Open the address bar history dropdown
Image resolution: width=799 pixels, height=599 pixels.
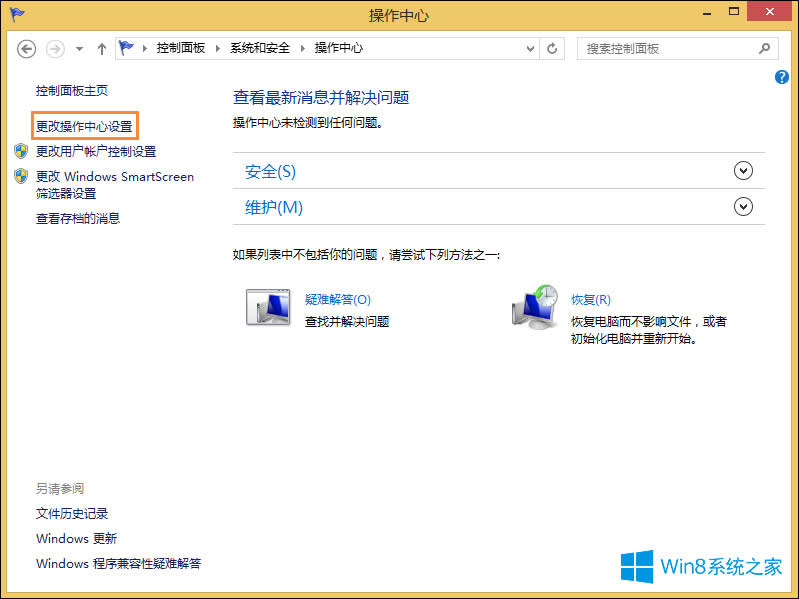coord(530,48)
